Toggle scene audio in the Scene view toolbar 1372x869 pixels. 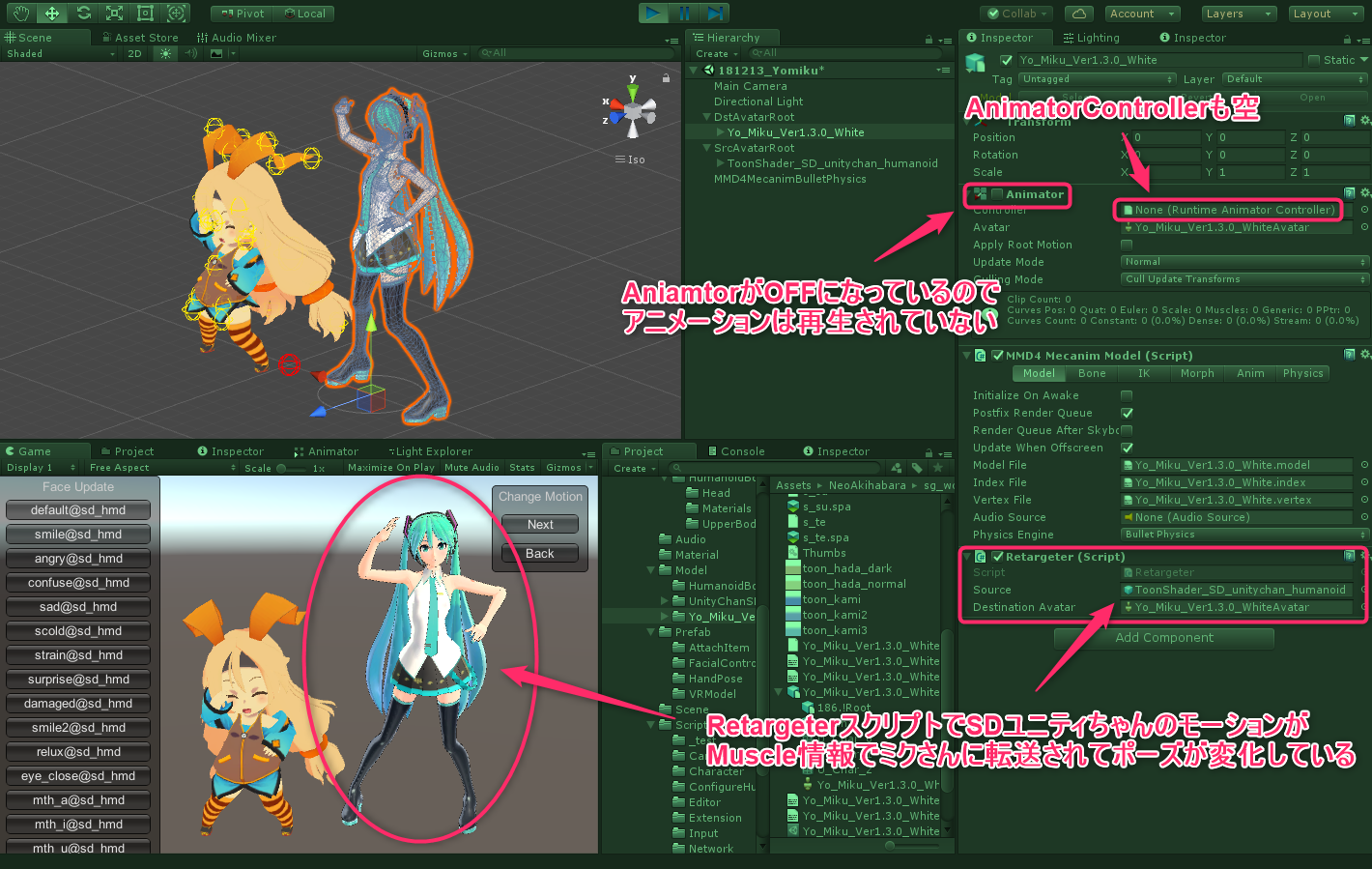(x=190, y=53)
